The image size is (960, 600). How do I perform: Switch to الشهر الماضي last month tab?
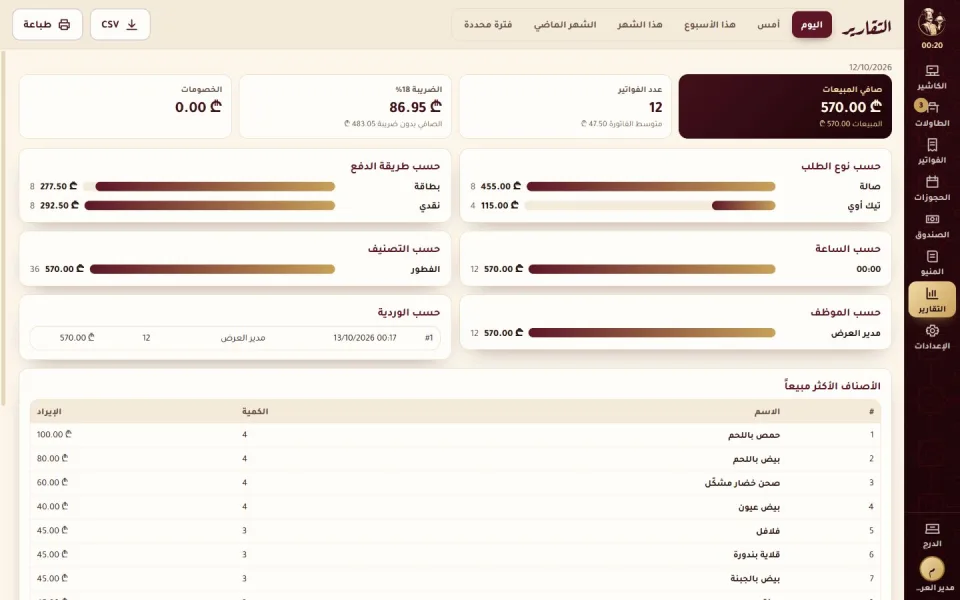[x=564, y=24]
